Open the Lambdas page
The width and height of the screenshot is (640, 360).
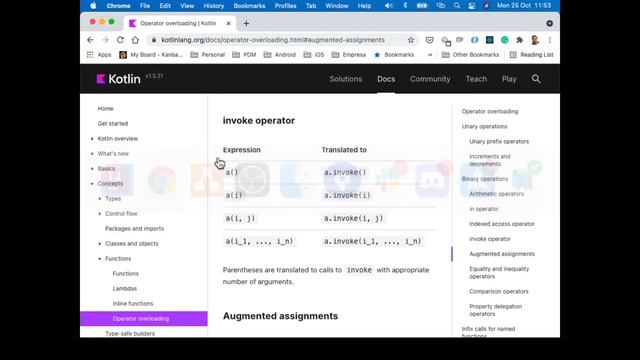coord(125,289)
